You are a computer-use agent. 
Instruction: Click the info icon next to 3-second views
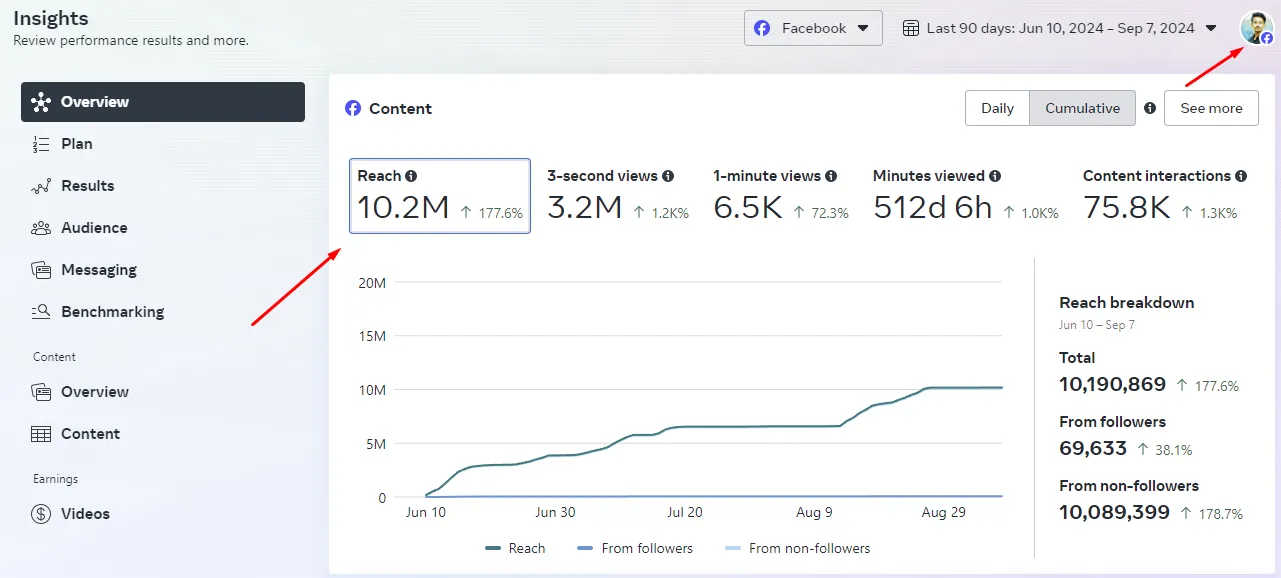(668, 176)
